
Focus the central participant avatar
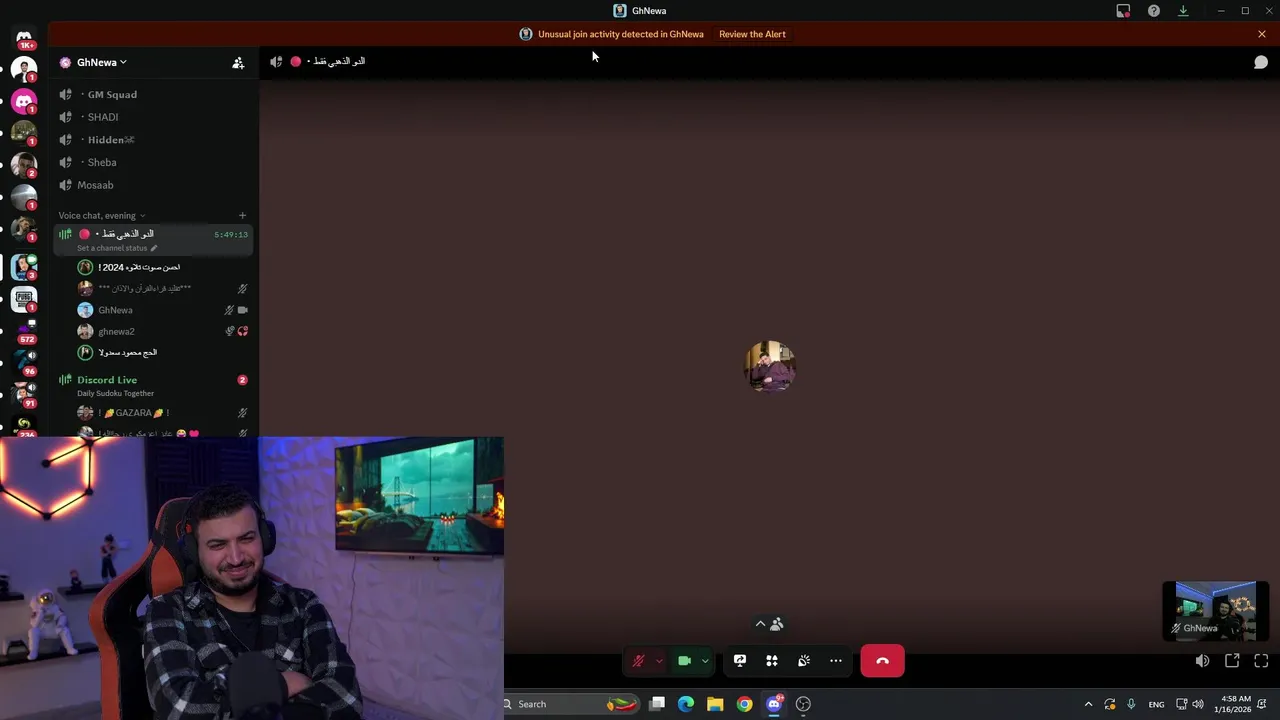pos(770,367)
